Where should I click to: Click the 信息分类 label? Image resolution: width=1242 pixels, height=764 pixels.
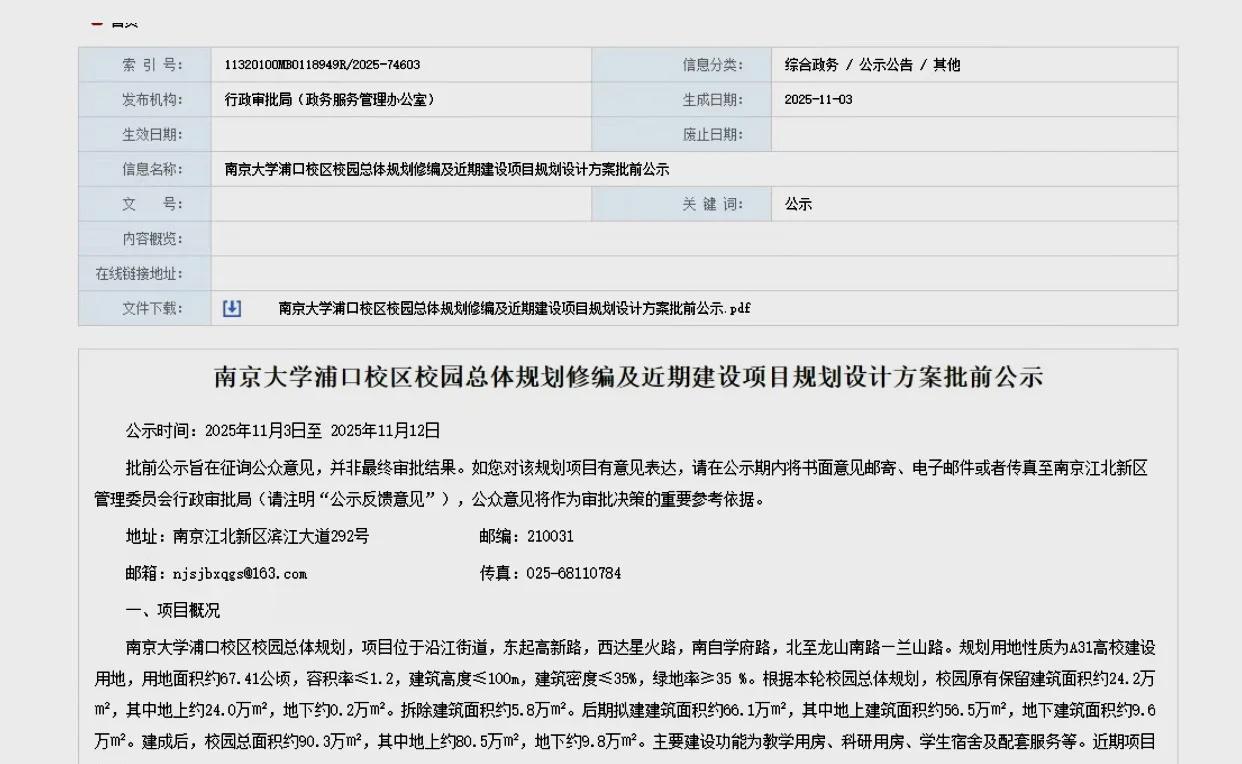click(713, 65)
